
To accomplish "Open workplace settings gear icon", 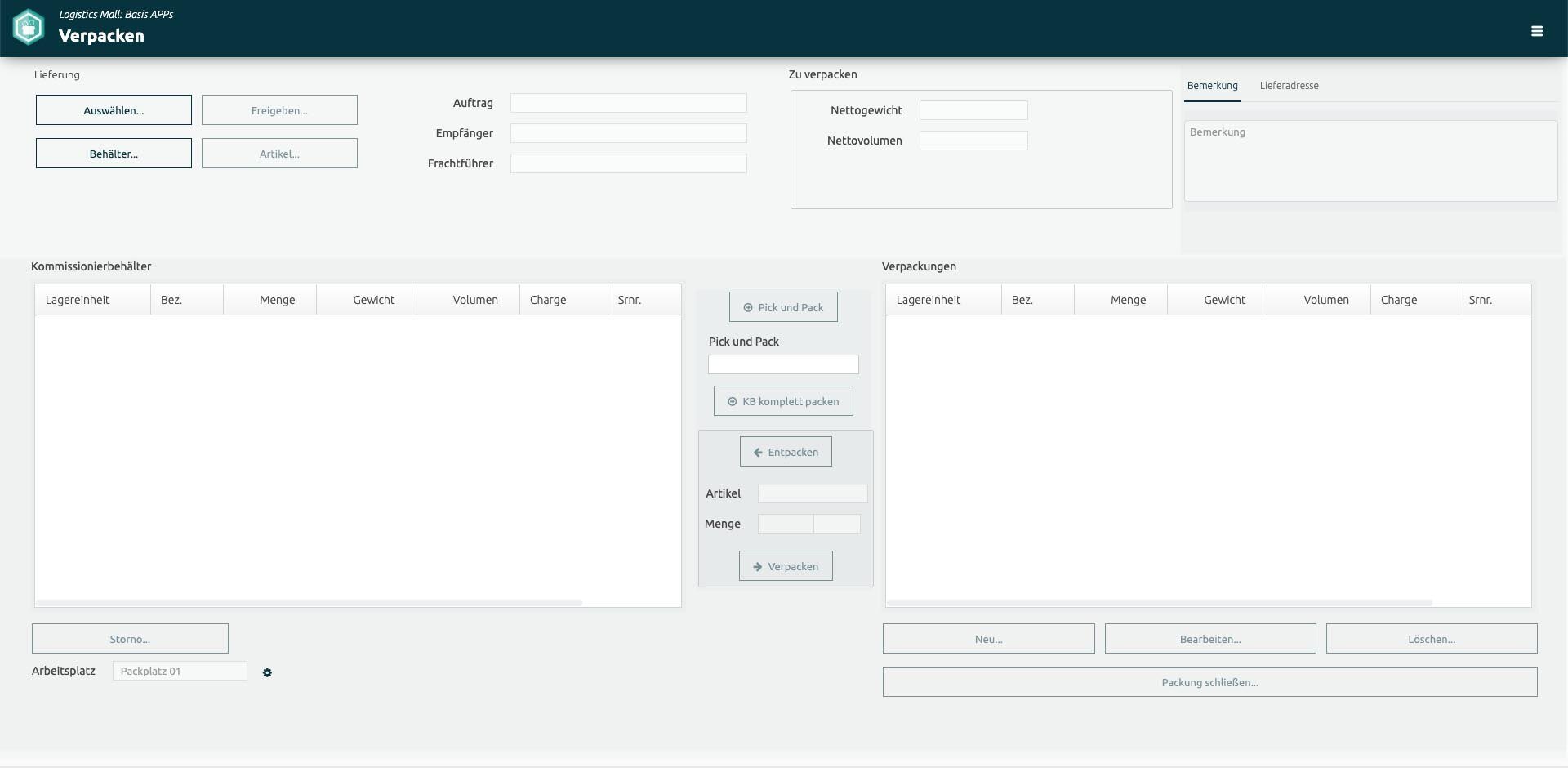I will 267,672.
